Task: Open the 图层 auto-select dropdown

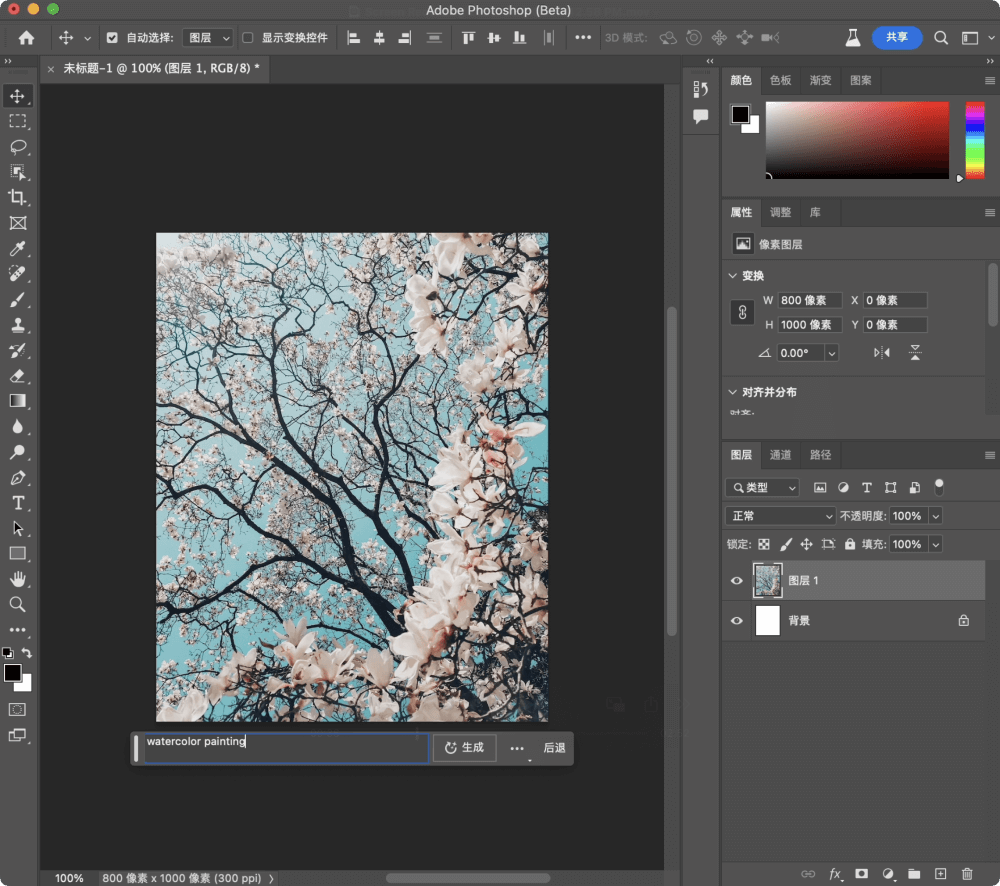Action: (x=208, y=38)
